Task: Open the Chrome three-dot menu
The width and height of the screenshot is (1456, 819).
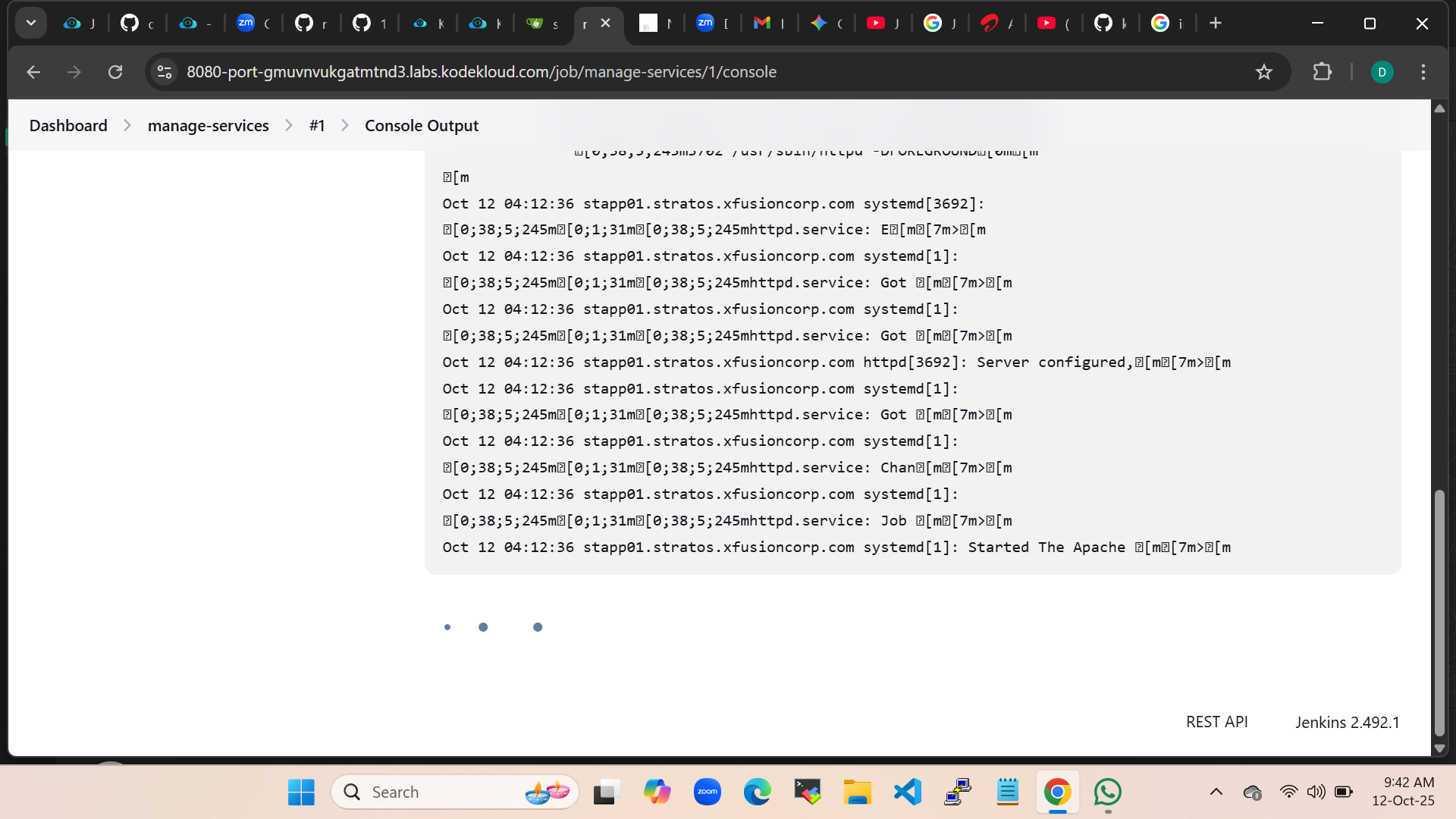Action: point(1423,72)
